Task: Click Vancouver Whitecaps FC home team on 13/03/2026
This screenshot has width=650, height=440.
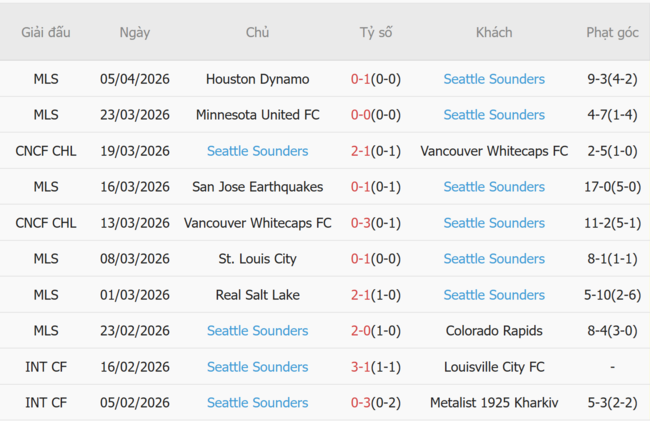Action: pyautogui.click(x=257, y=223)
